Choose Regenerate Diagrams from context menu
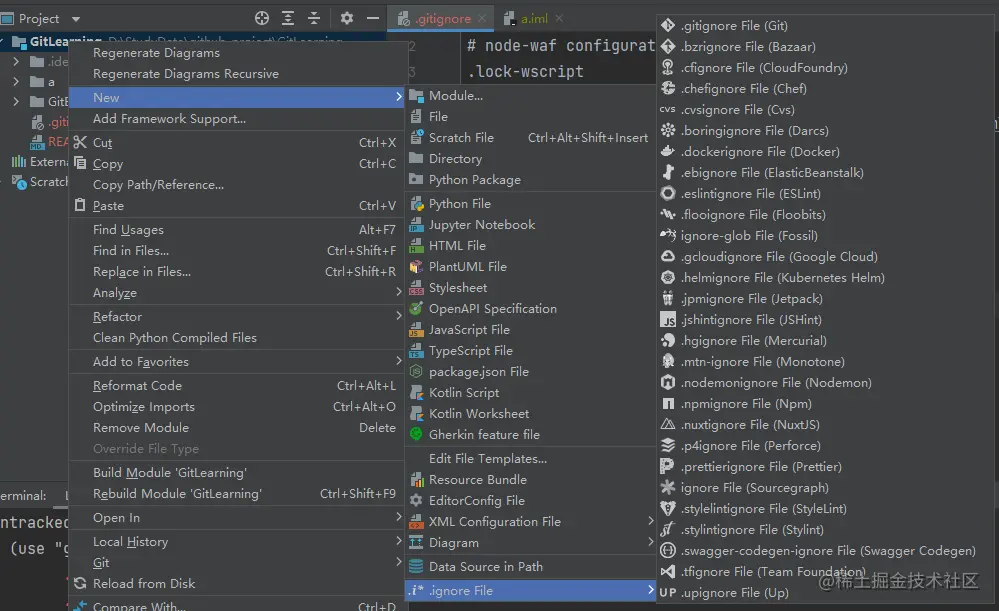999x611 pixels. 236,53
